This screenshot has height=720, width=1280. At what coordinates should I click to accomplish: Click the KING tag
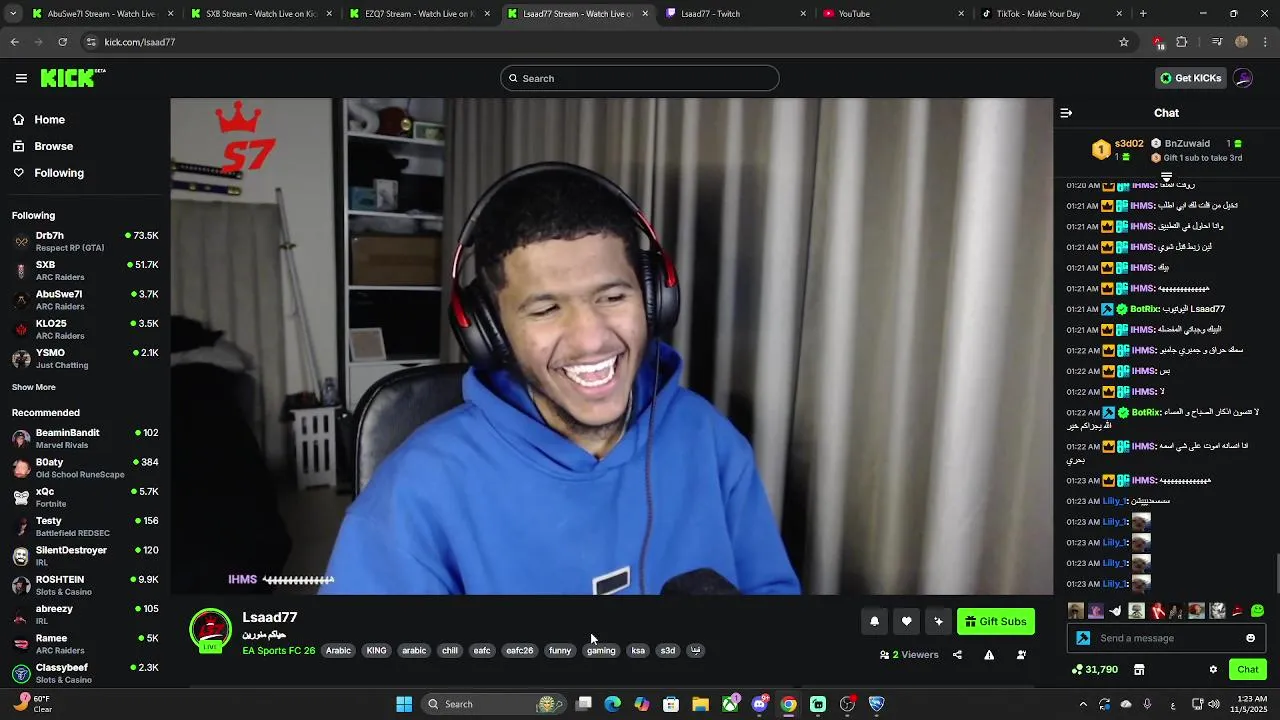[376, 651]
